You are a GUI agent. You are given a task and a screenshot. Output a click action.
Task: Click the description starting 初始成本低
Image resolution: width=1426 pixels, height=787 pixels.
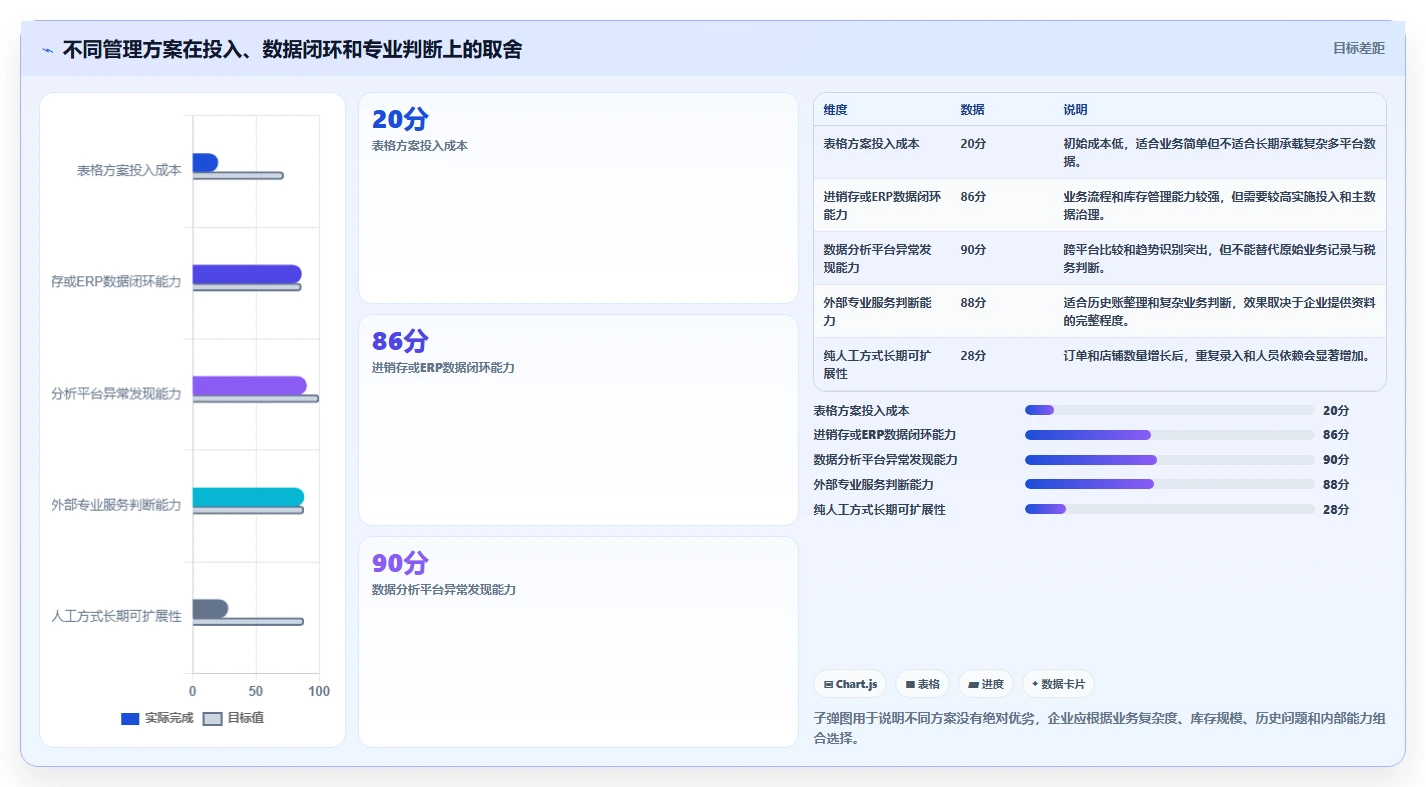(1219, 153)
